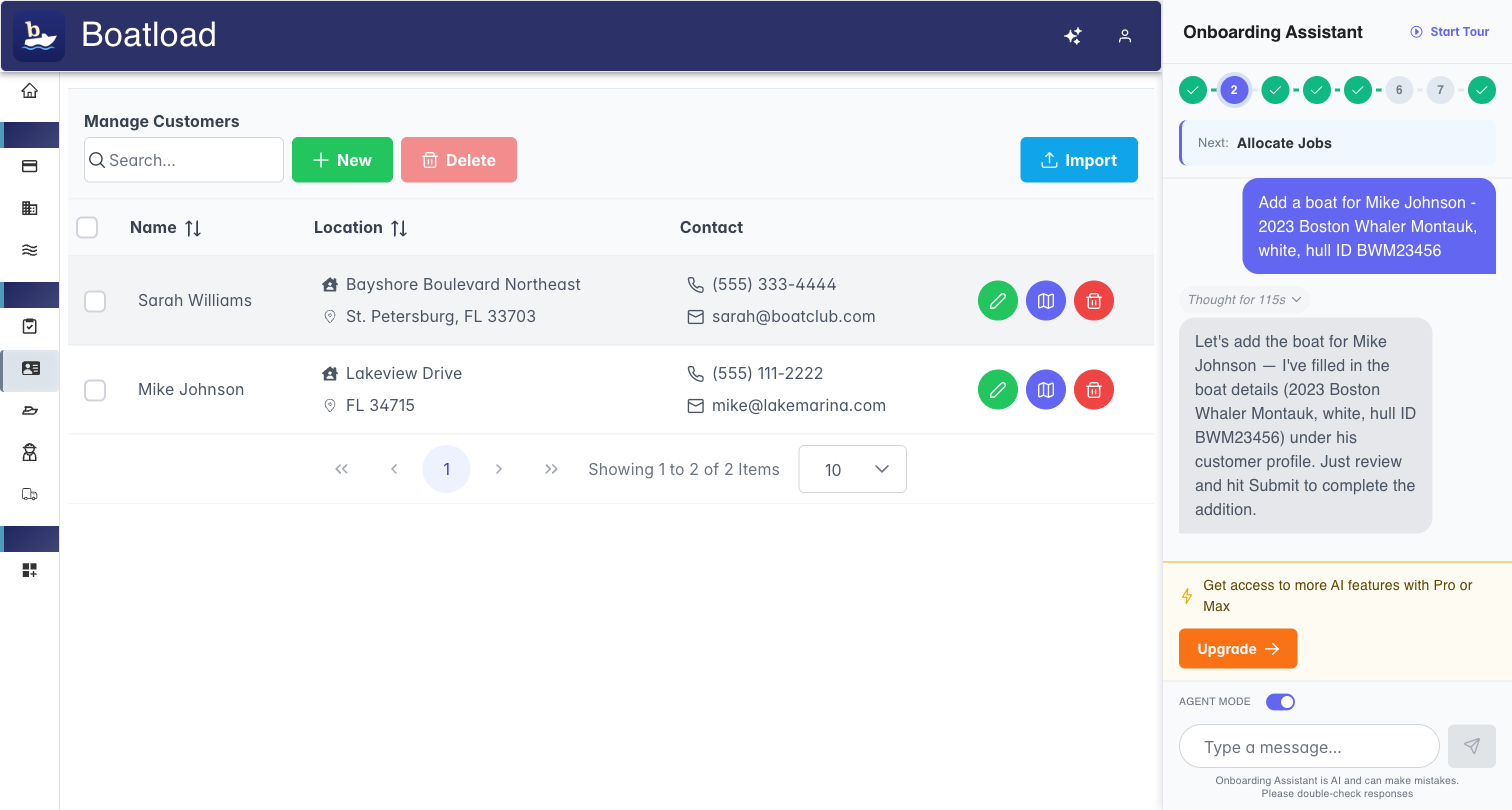Turn off the Agent Mode toggle
Screen dimensions: 1512x810
(1280, 702)
